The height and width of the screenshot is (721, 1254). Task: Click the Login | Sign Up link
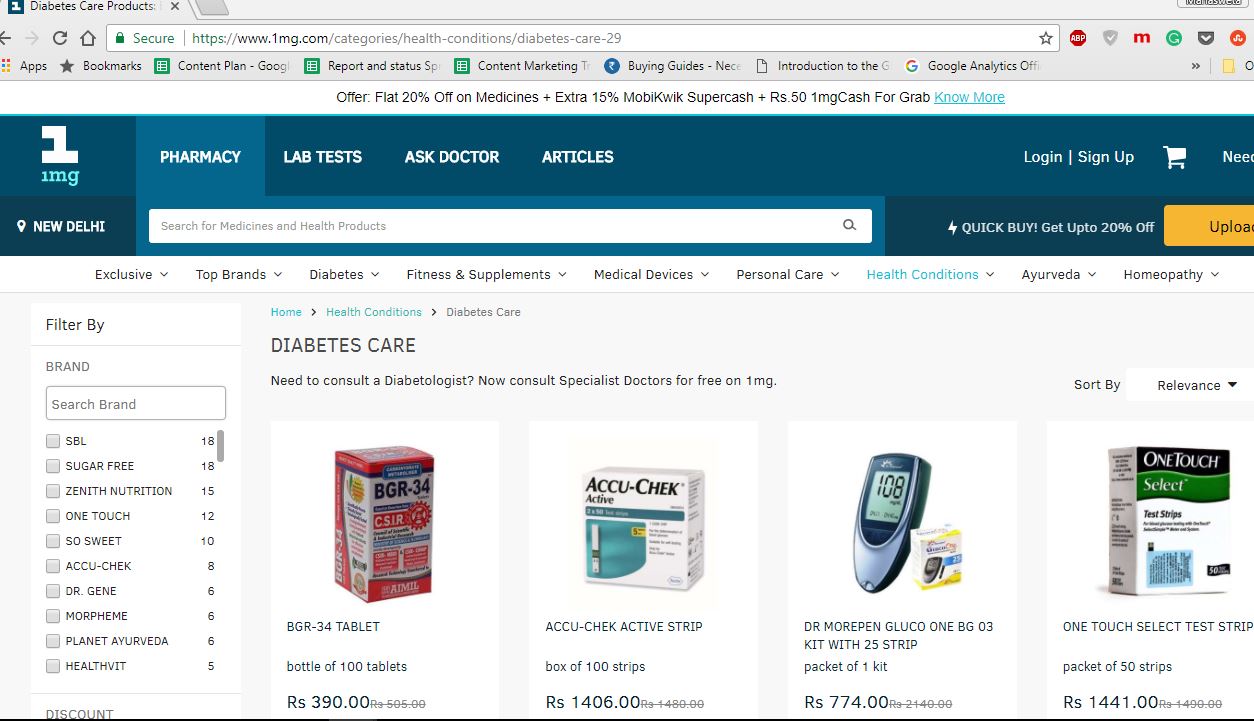(1078, 157)
